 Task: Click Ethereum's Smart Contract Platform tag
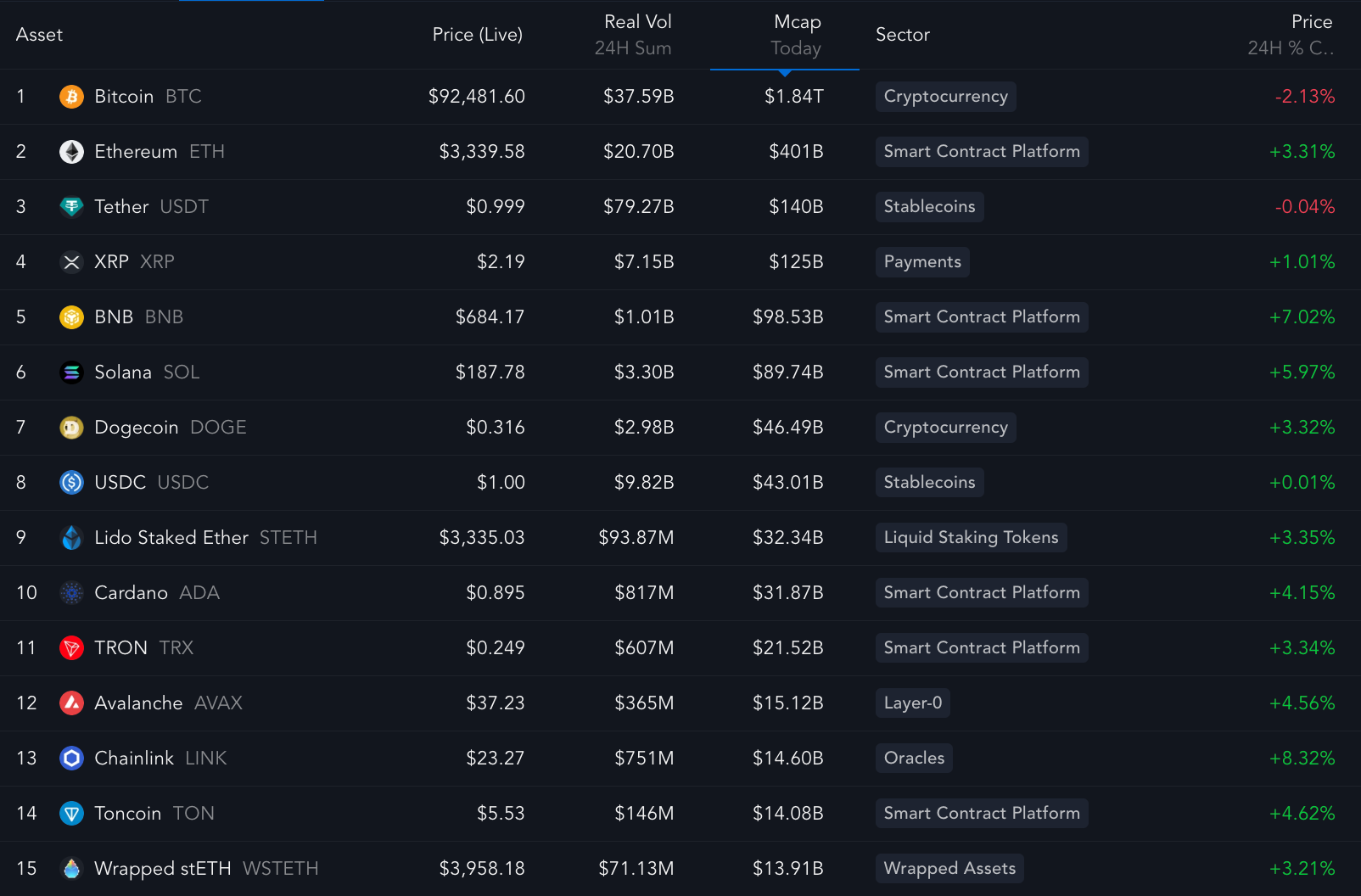[x=982, y=152]
